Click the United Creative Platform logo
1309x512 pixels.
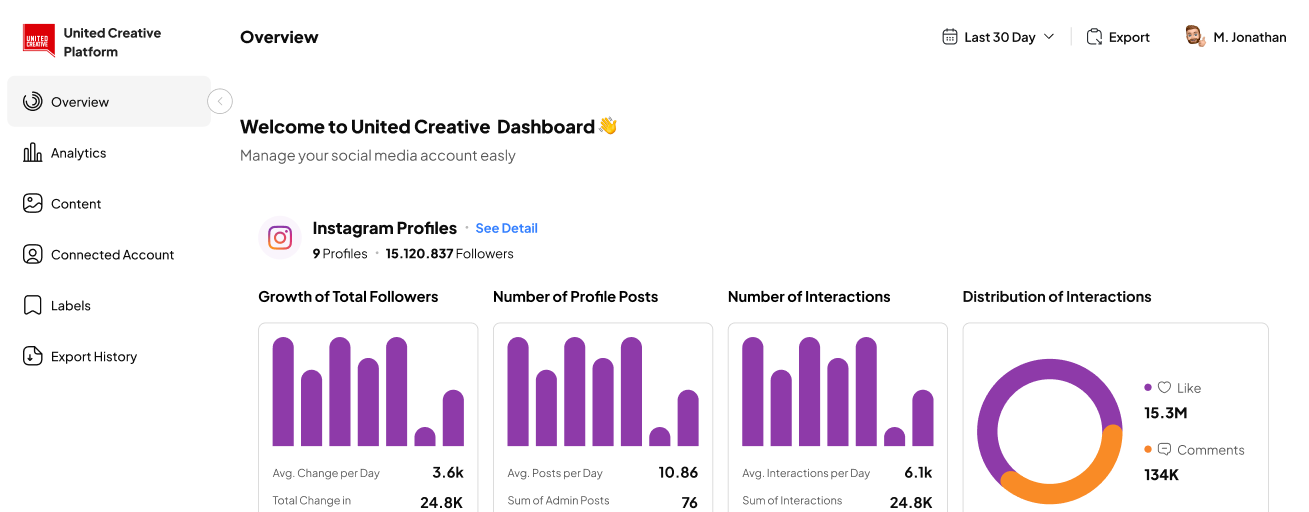click(39, 41)
